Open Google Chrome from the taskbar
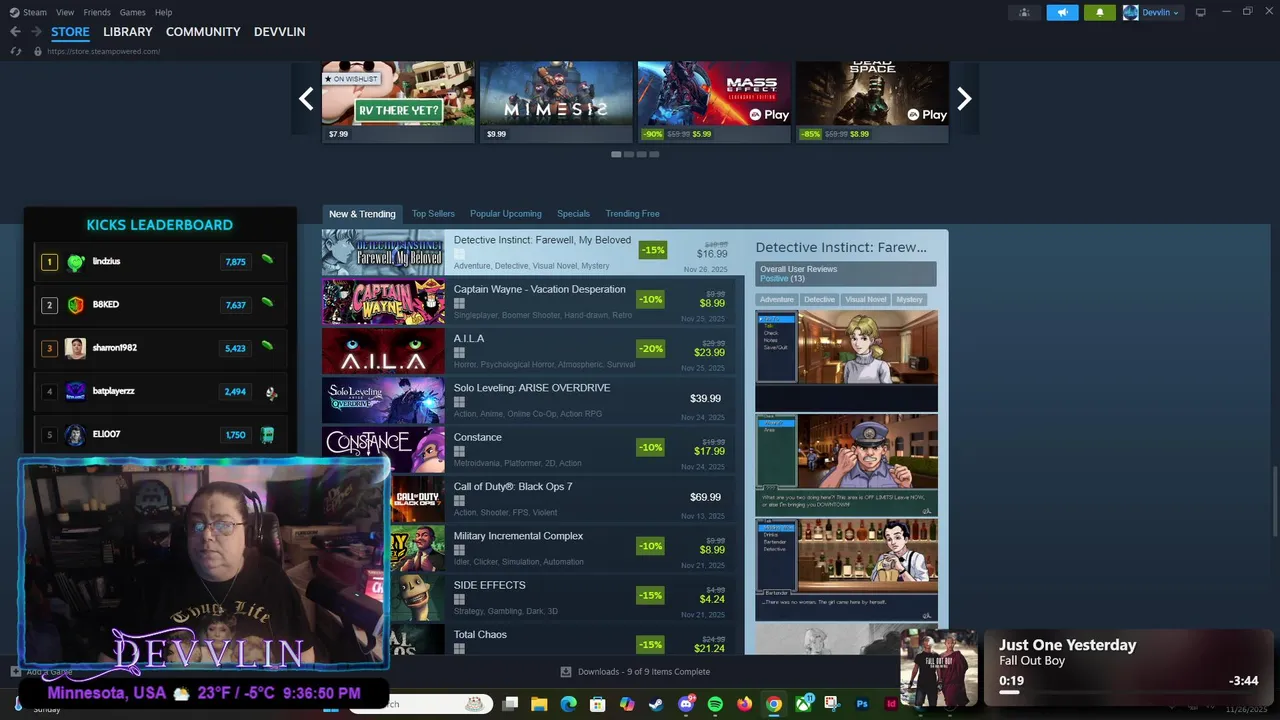Screen dimensions: 1280x720 point(773,704)
